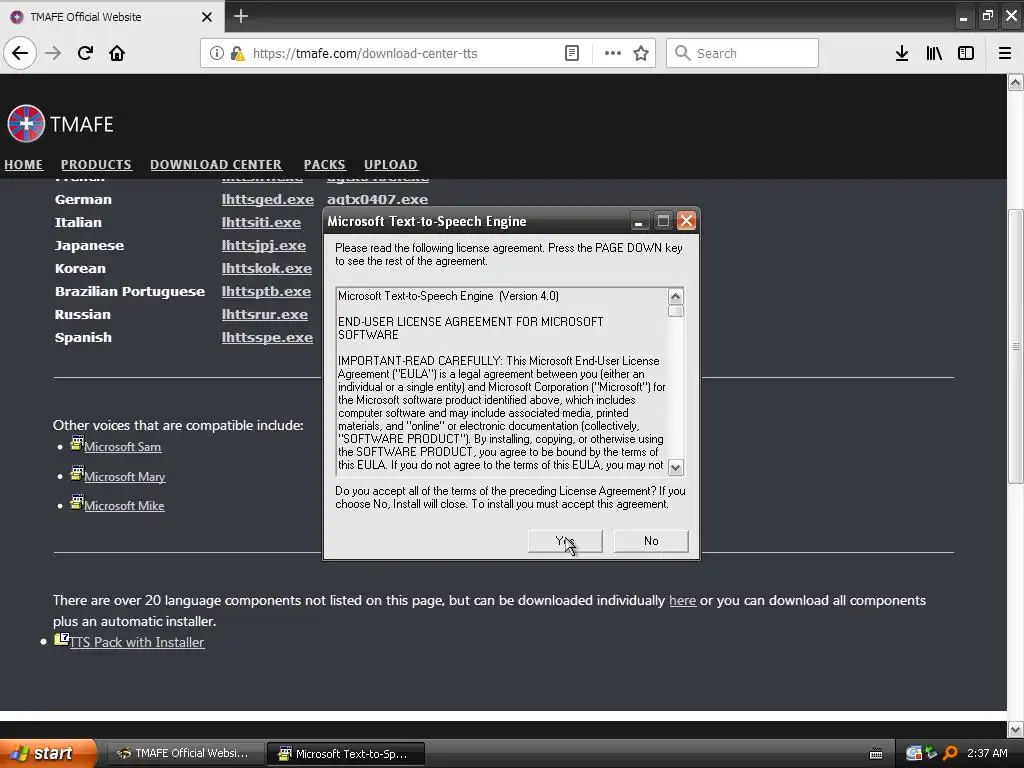Click the browser page vertical scrollbar thumb

point(1016,346)
